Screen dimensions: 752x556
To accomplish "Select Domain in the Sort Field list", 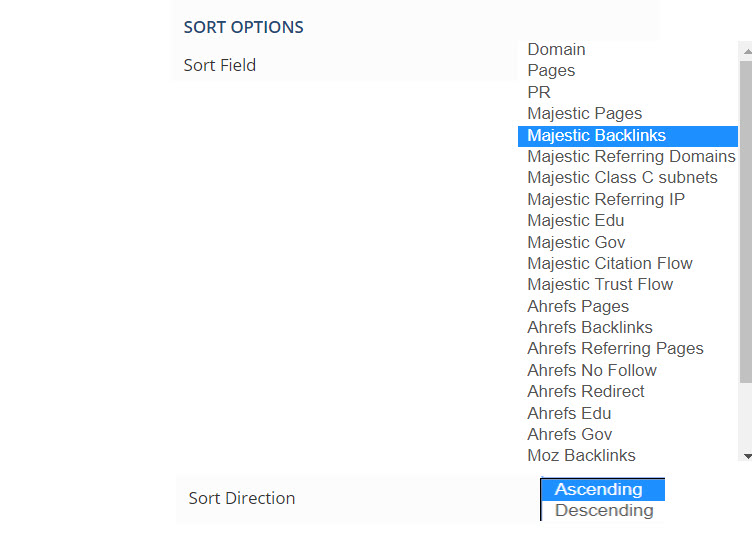I will (x=557, y=49).
